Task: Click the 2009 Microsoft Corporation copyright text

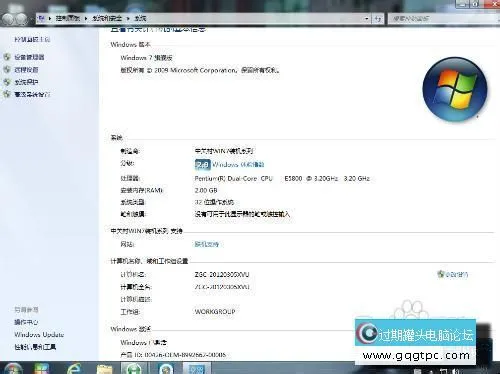Action: 200,70
